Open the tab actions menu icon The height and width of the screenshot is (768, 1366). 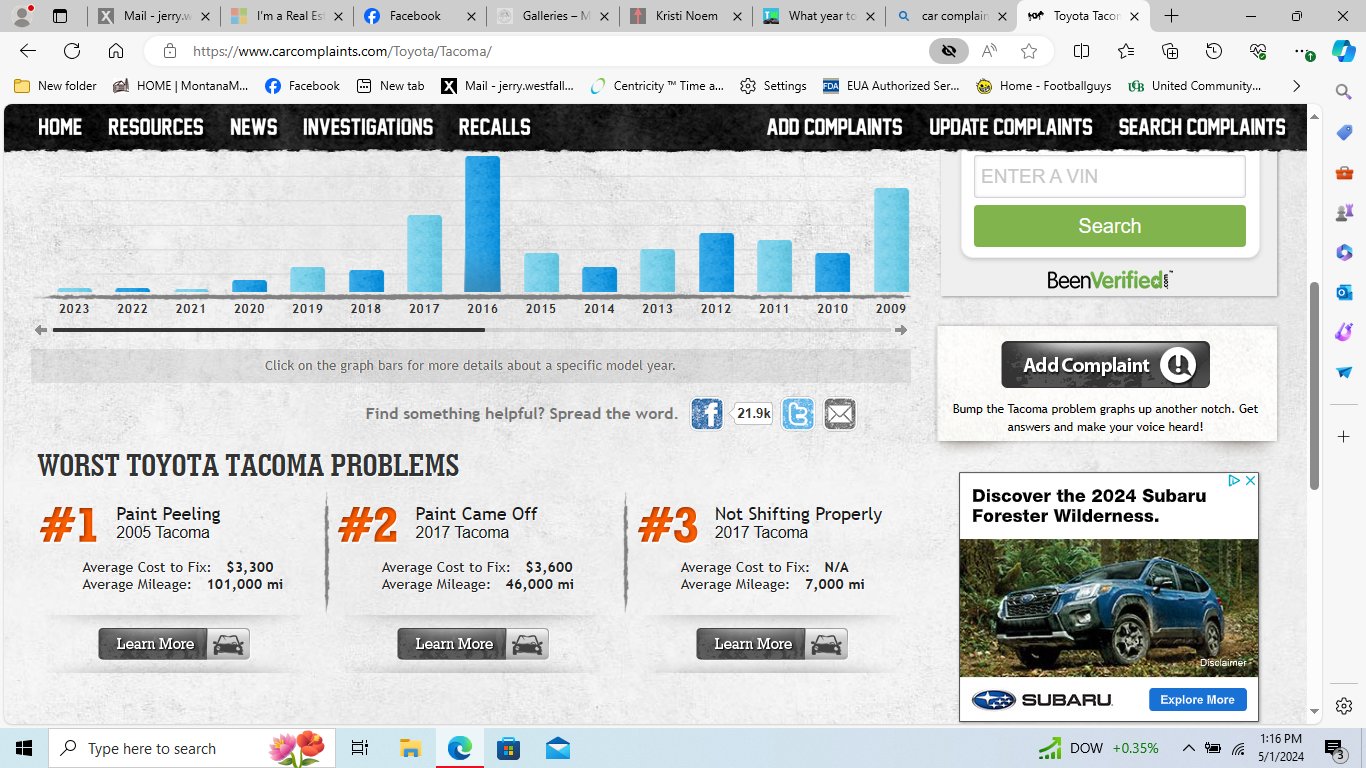(60, 16)
